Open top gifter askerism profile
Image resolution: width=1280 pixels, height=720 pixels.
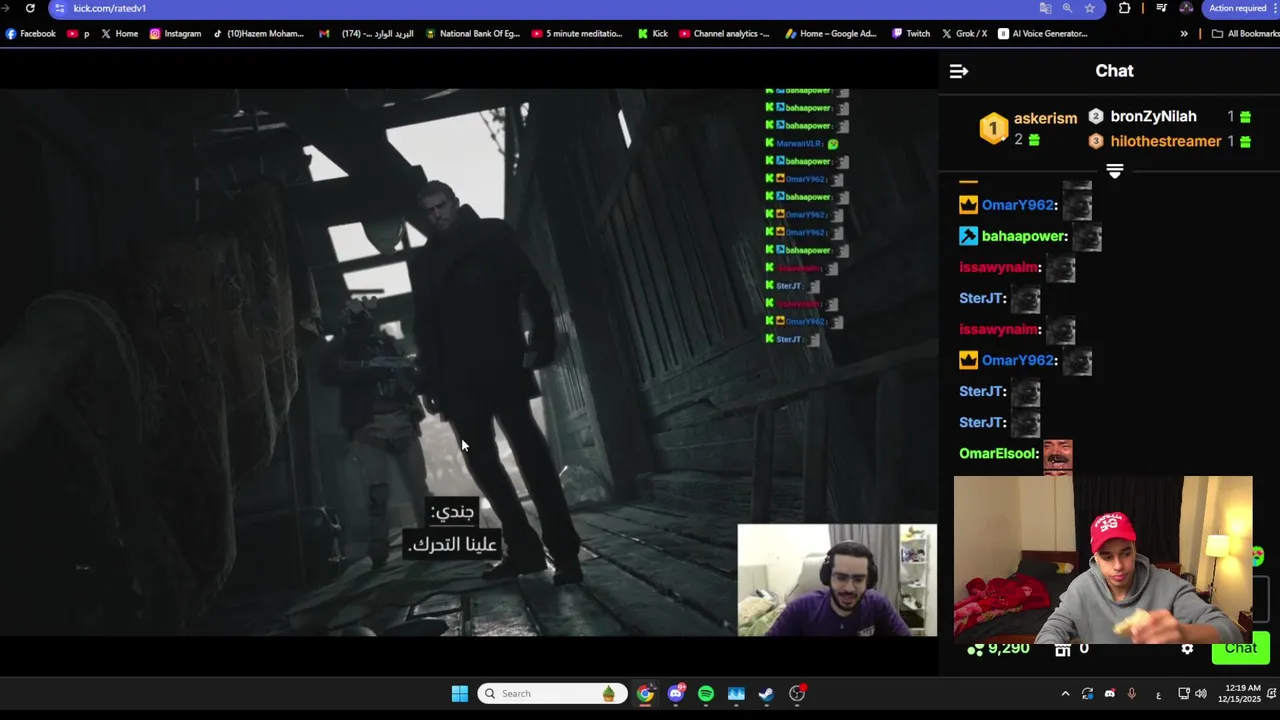click(x=1045, y=118)
